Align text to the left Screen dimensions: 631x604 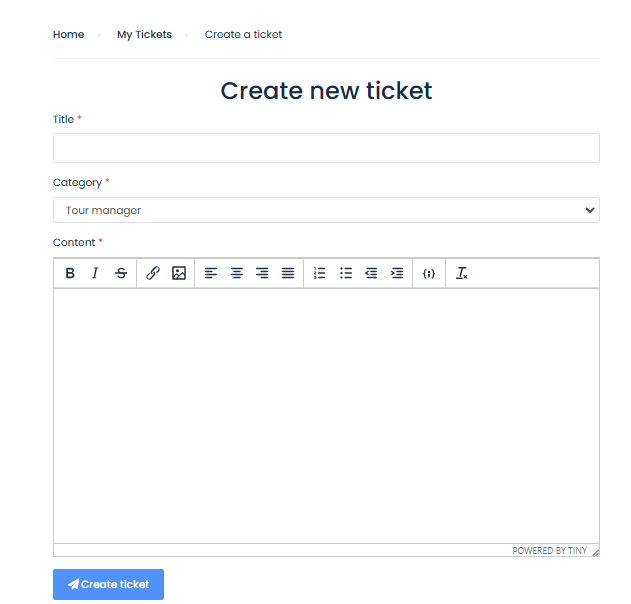(211, 273)
